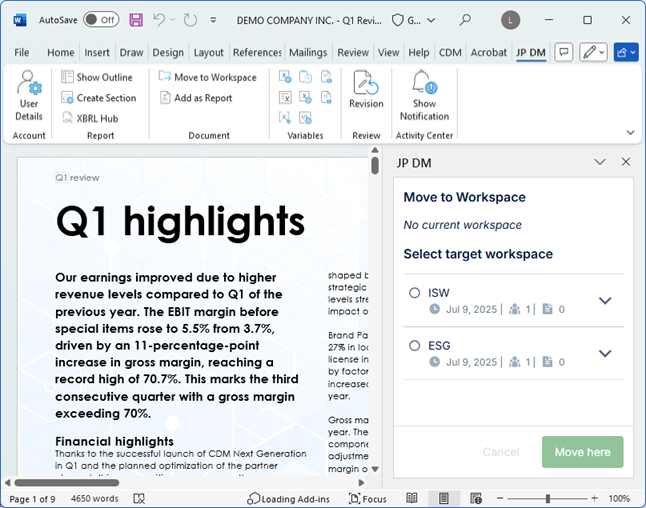Save the document with the save icon
The width and height of the screenshot is (646, 508).
[136, 20]
